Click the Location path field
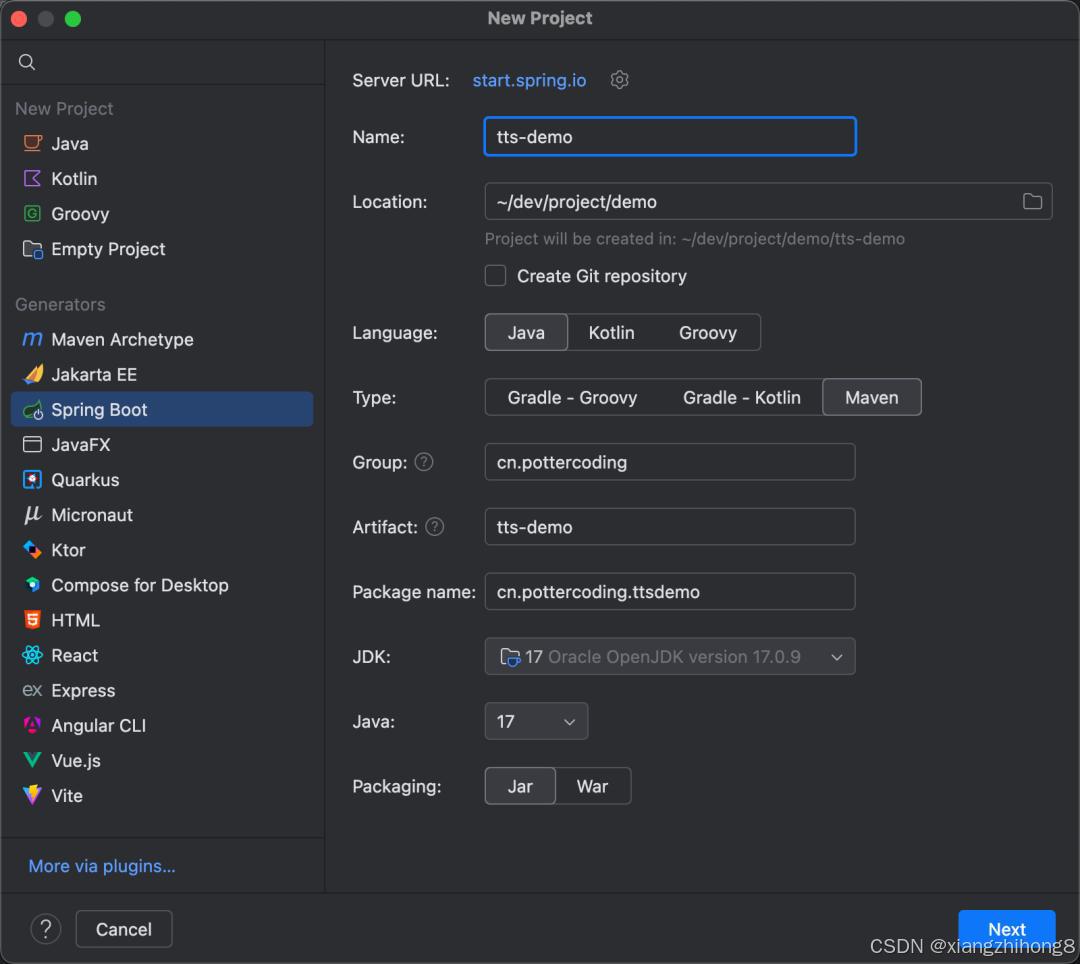 [768, 201]
